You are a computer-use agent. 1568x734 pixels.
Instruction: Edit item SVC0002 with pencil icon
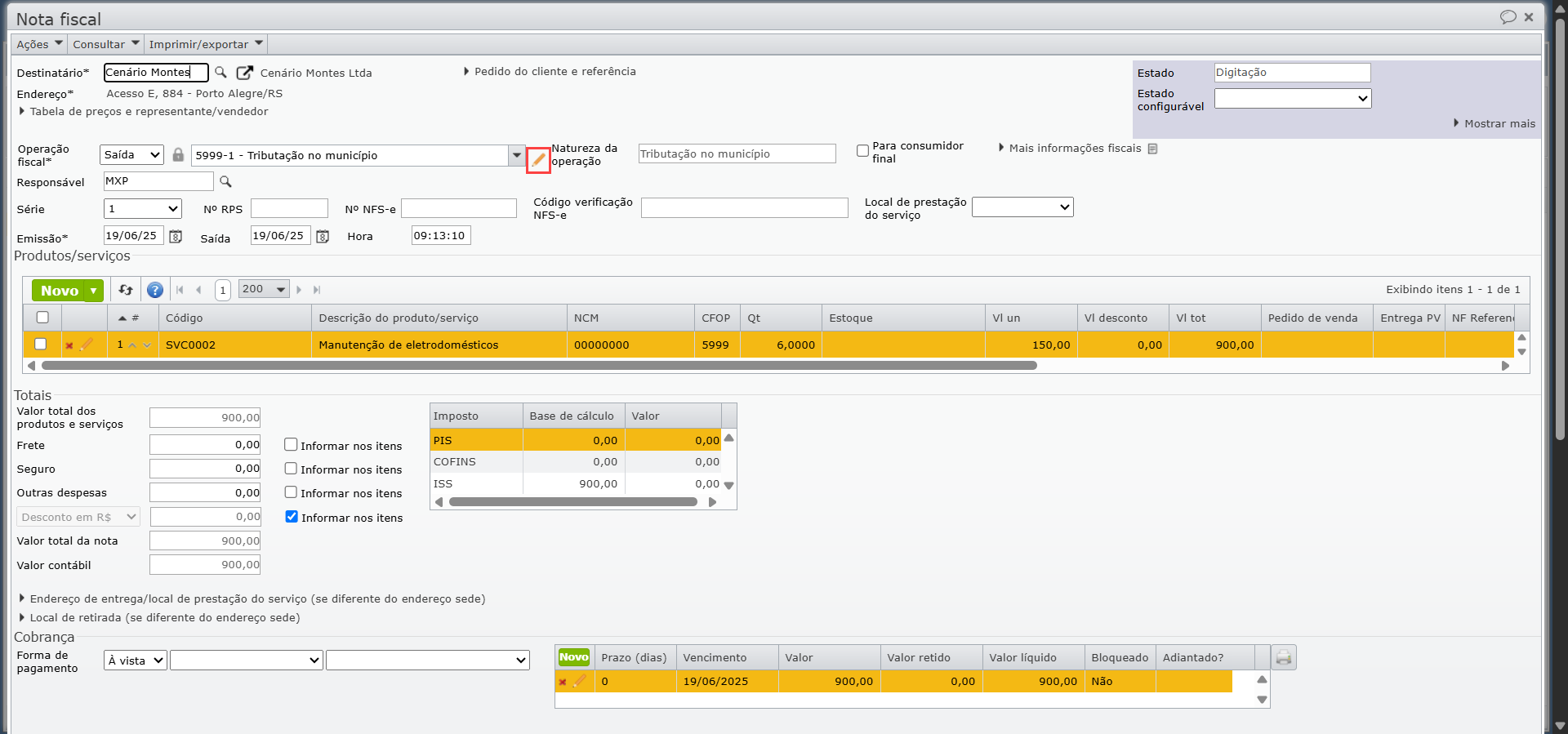click(x=87, y=345)
